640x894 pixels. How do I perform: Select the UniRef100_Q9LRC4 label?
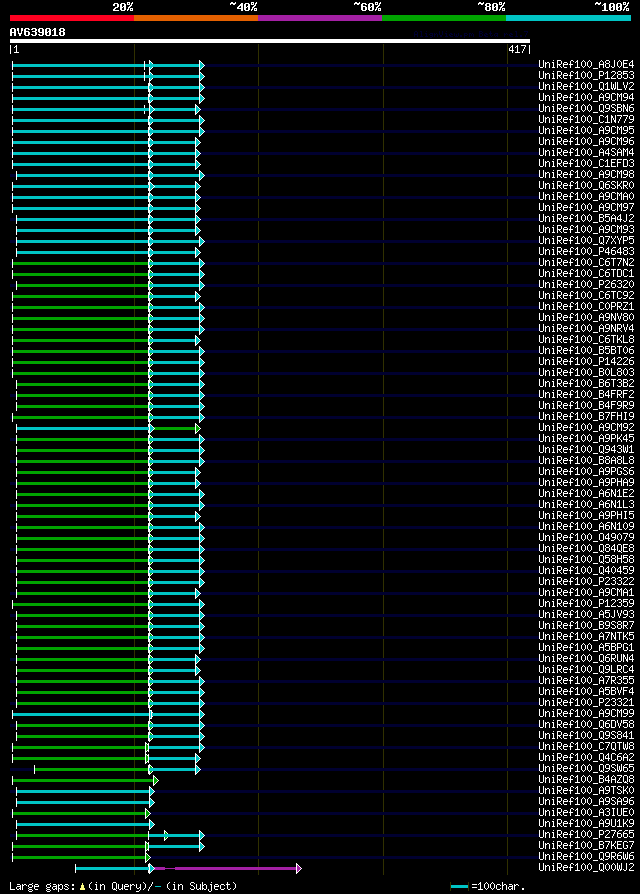[x=586, y=669]
